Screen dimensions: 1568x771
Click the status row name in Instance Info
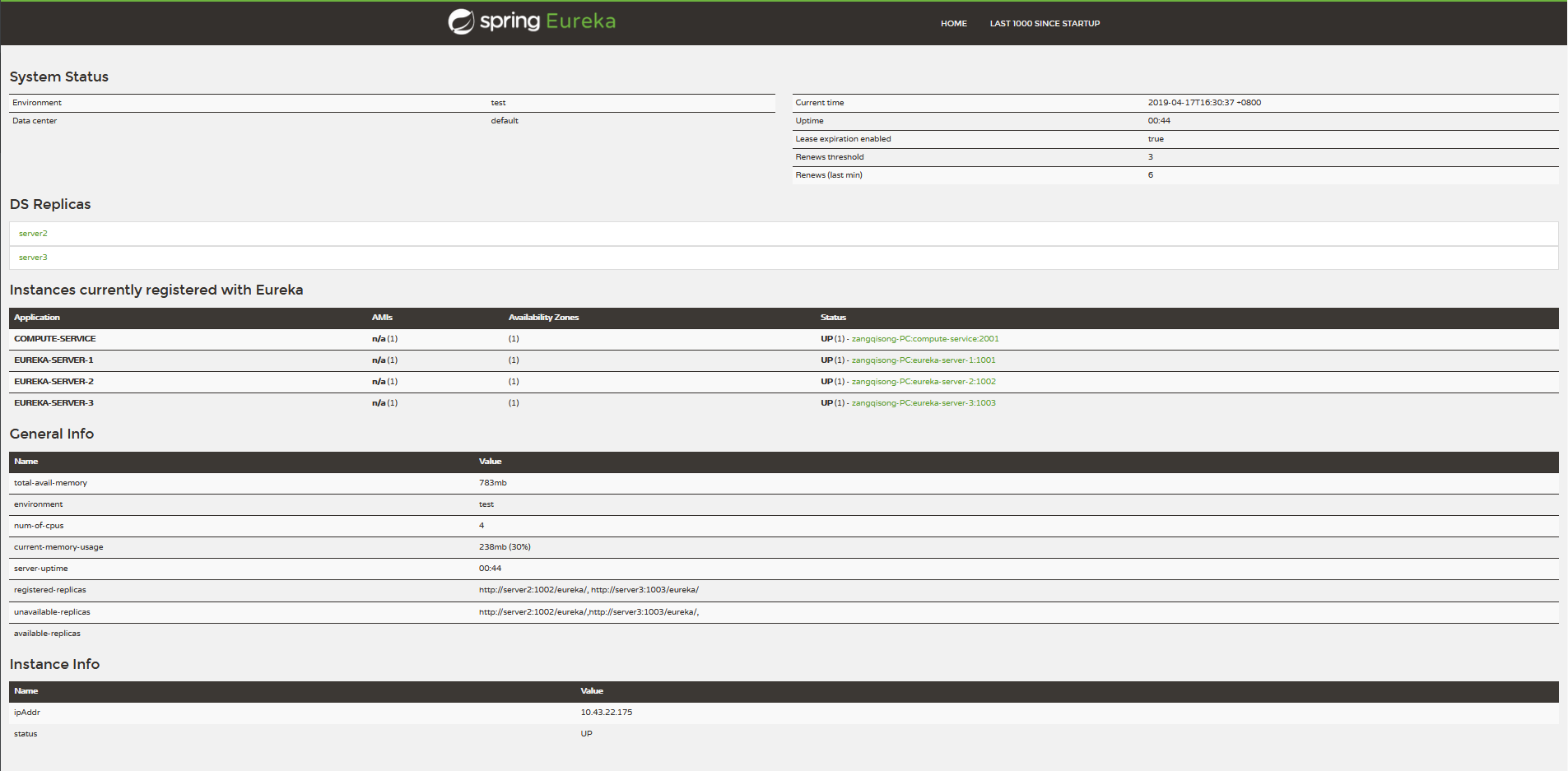point(26,734)
